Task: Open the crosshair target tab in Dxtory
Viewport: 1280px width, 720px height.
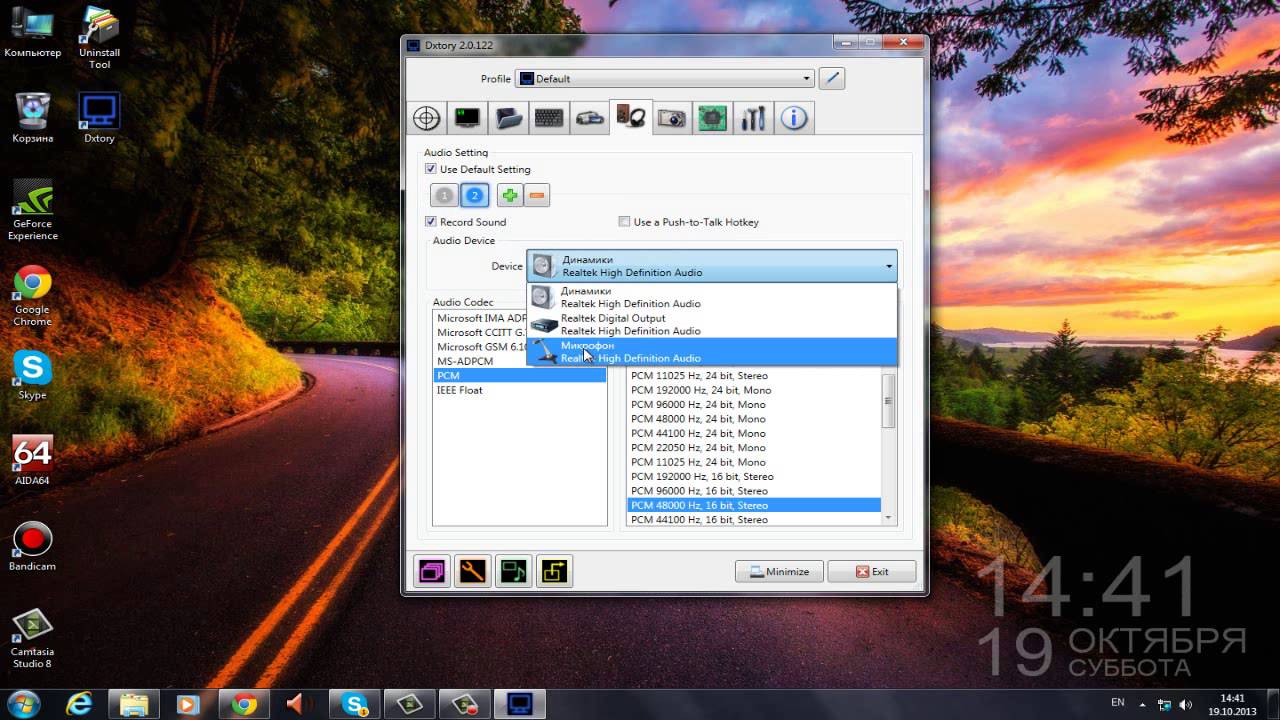Action: (427, 118)
